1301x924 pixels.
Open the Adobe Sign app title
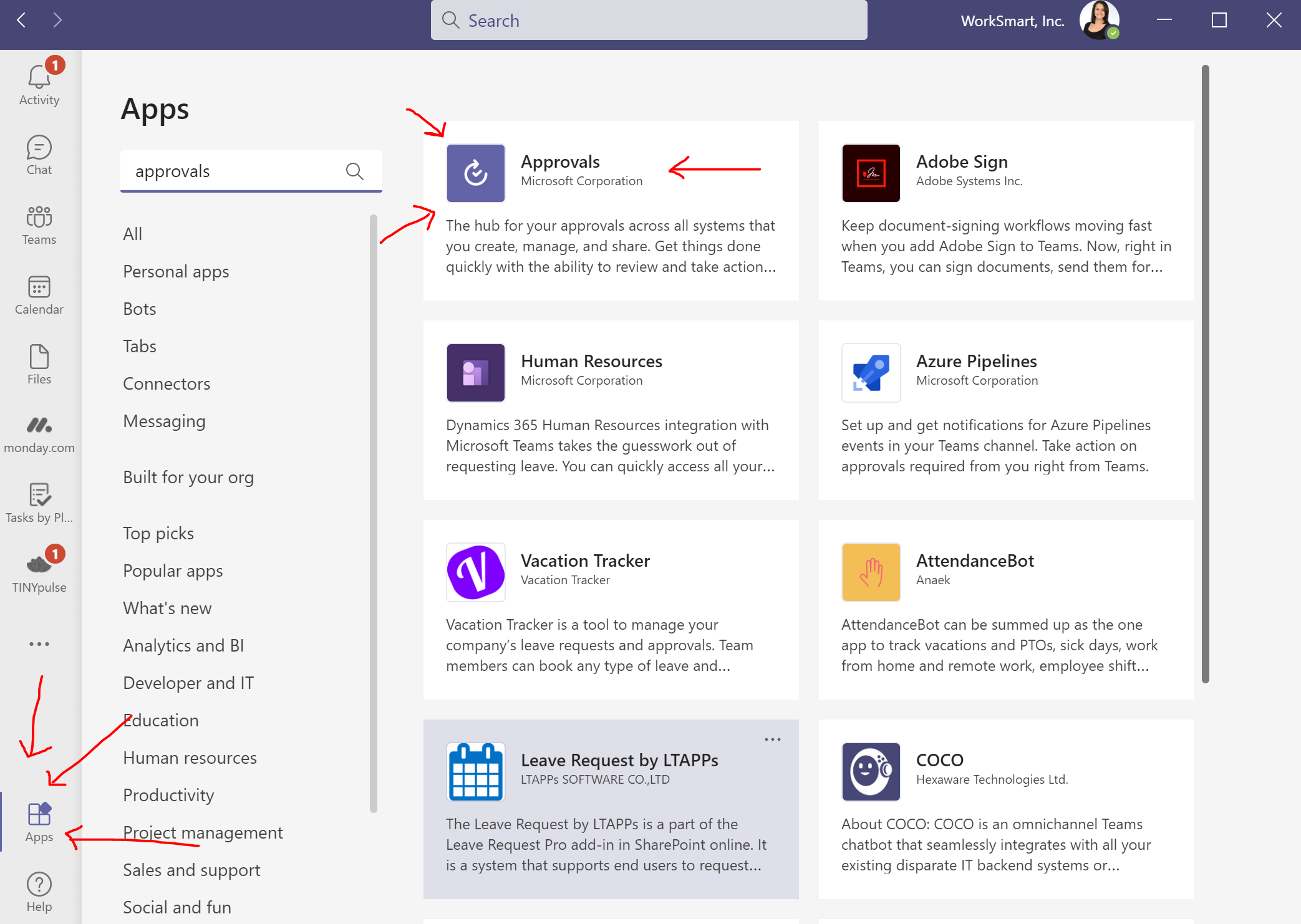[962, 161]
